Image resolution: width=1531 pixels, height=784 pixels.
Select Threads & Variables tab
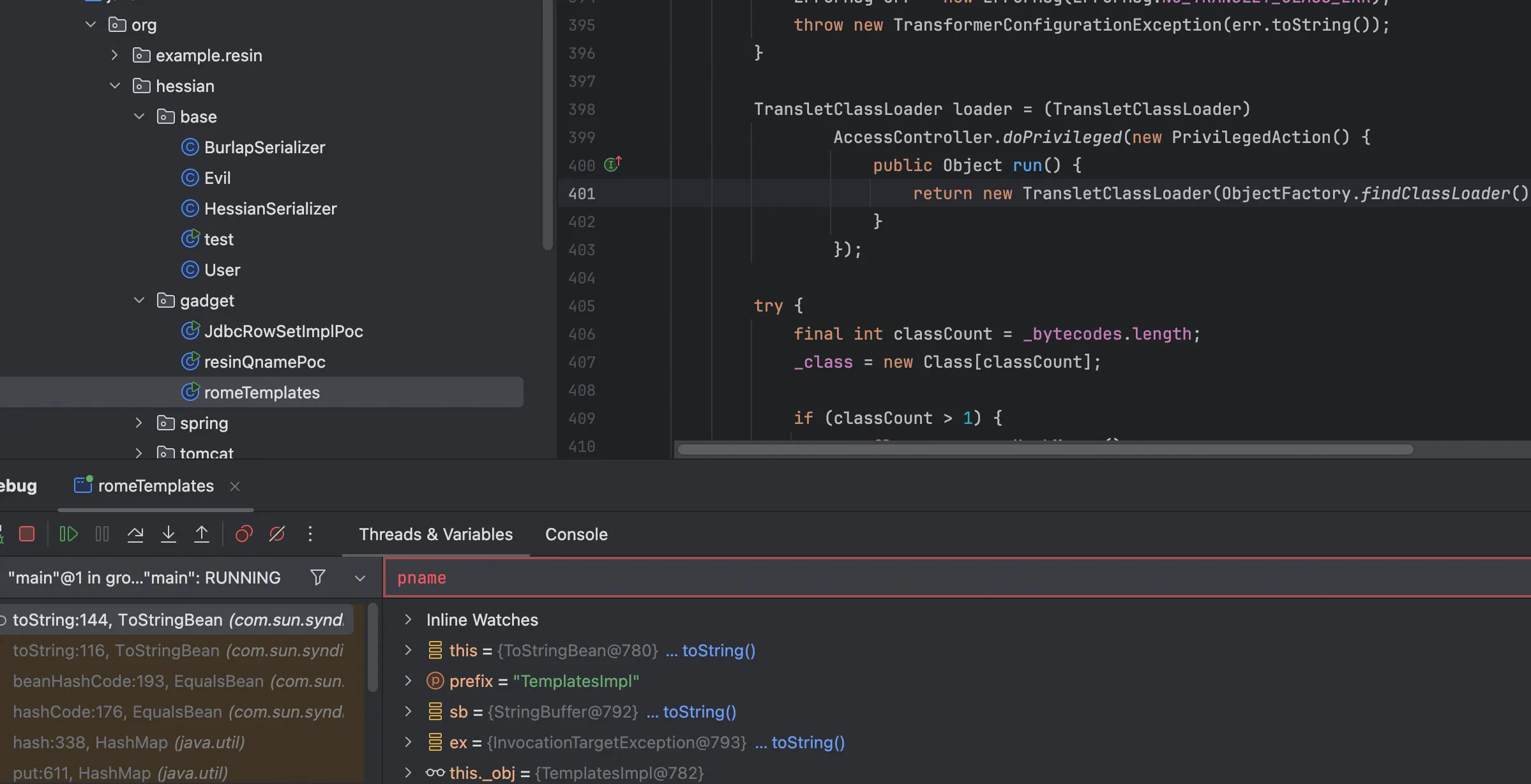pyautogui.click(x=435, y=534)
